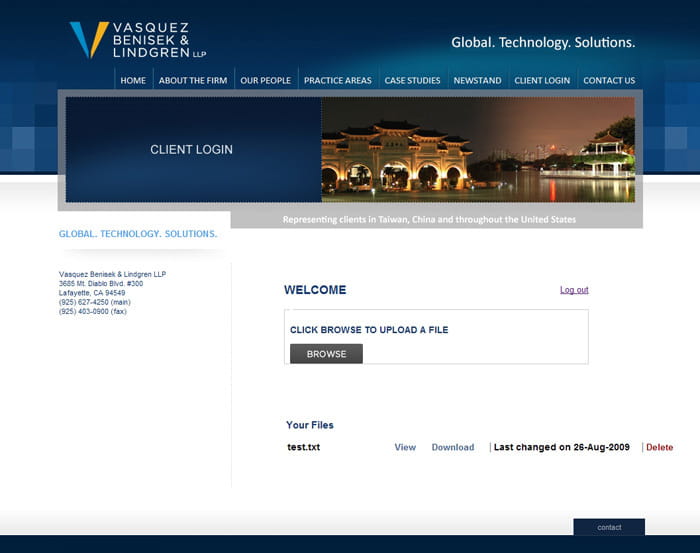Image resolution: width=700 pixels, height=553 pixels.
Task: Download the test.txt file
Action: pyautogui.click(x=453, y=447)
